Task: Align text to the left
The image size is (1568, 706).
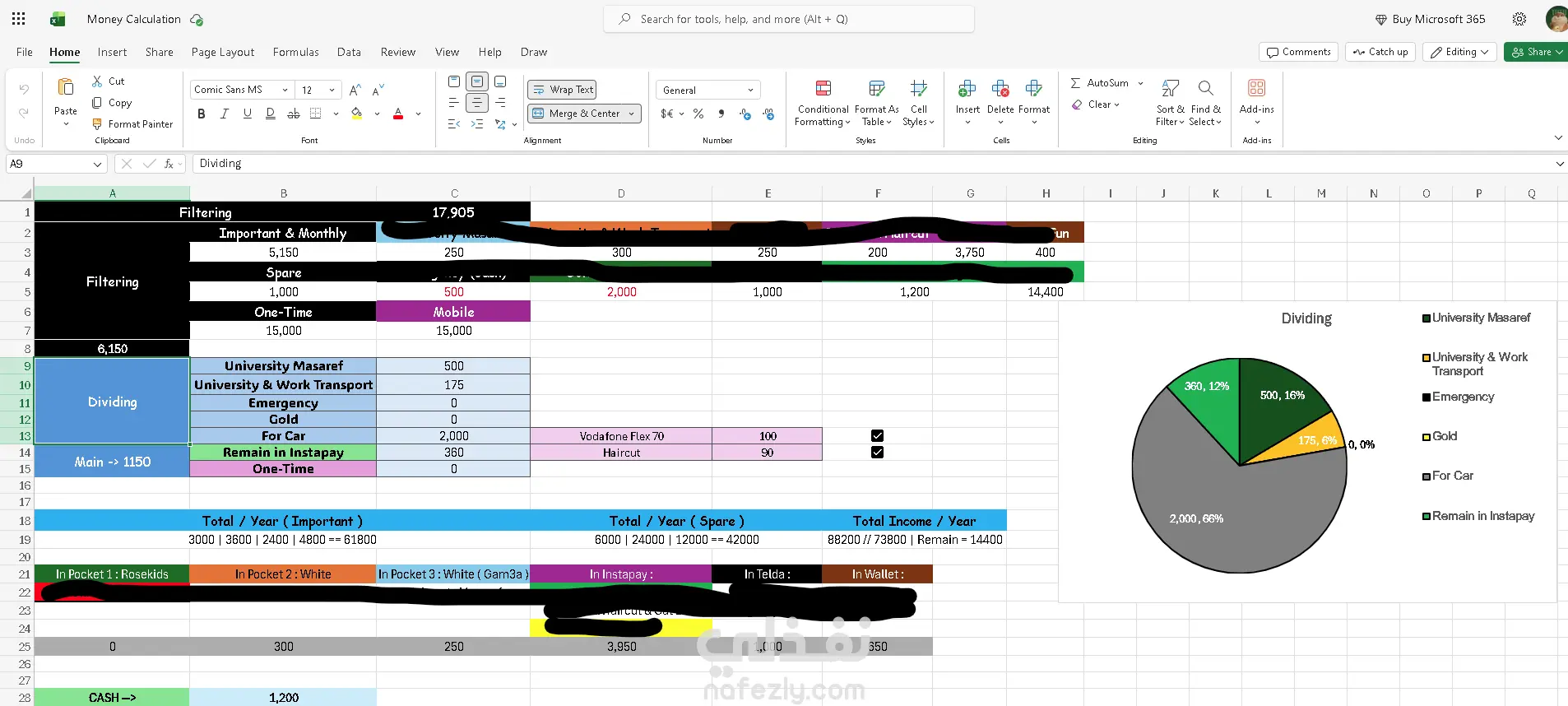Action: pos(454,103)
